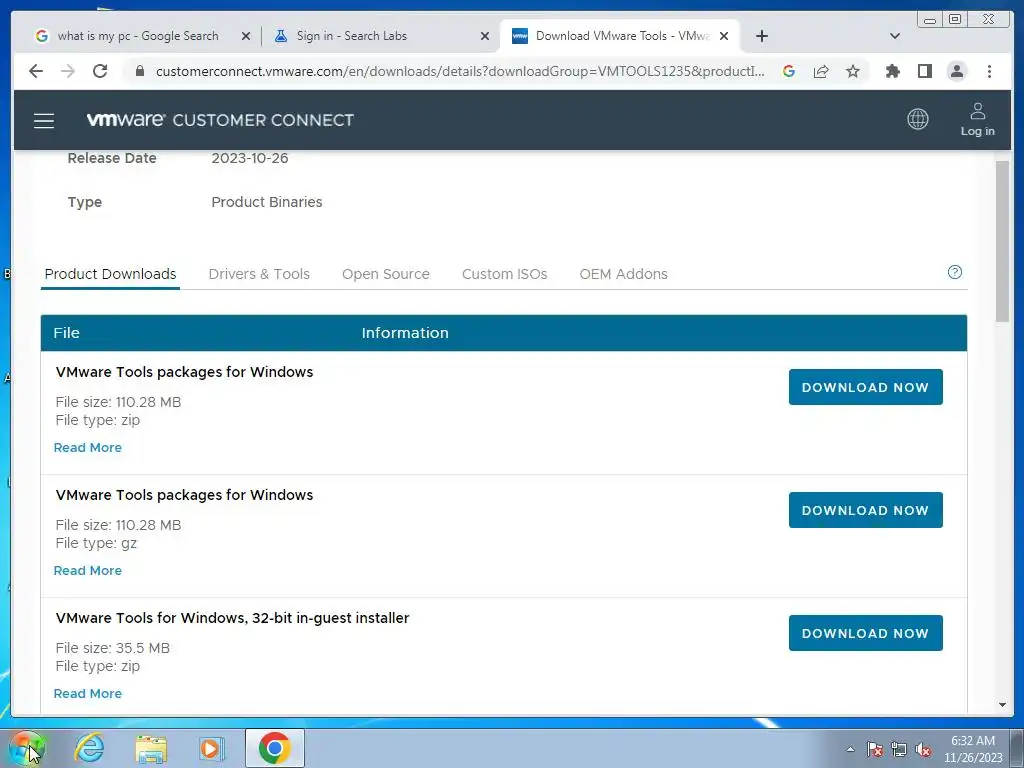The height and width of the screenshot is (768, 1024).
Task: Click the 'Product Binaries' type value
Action: click(x=266, y=202)
